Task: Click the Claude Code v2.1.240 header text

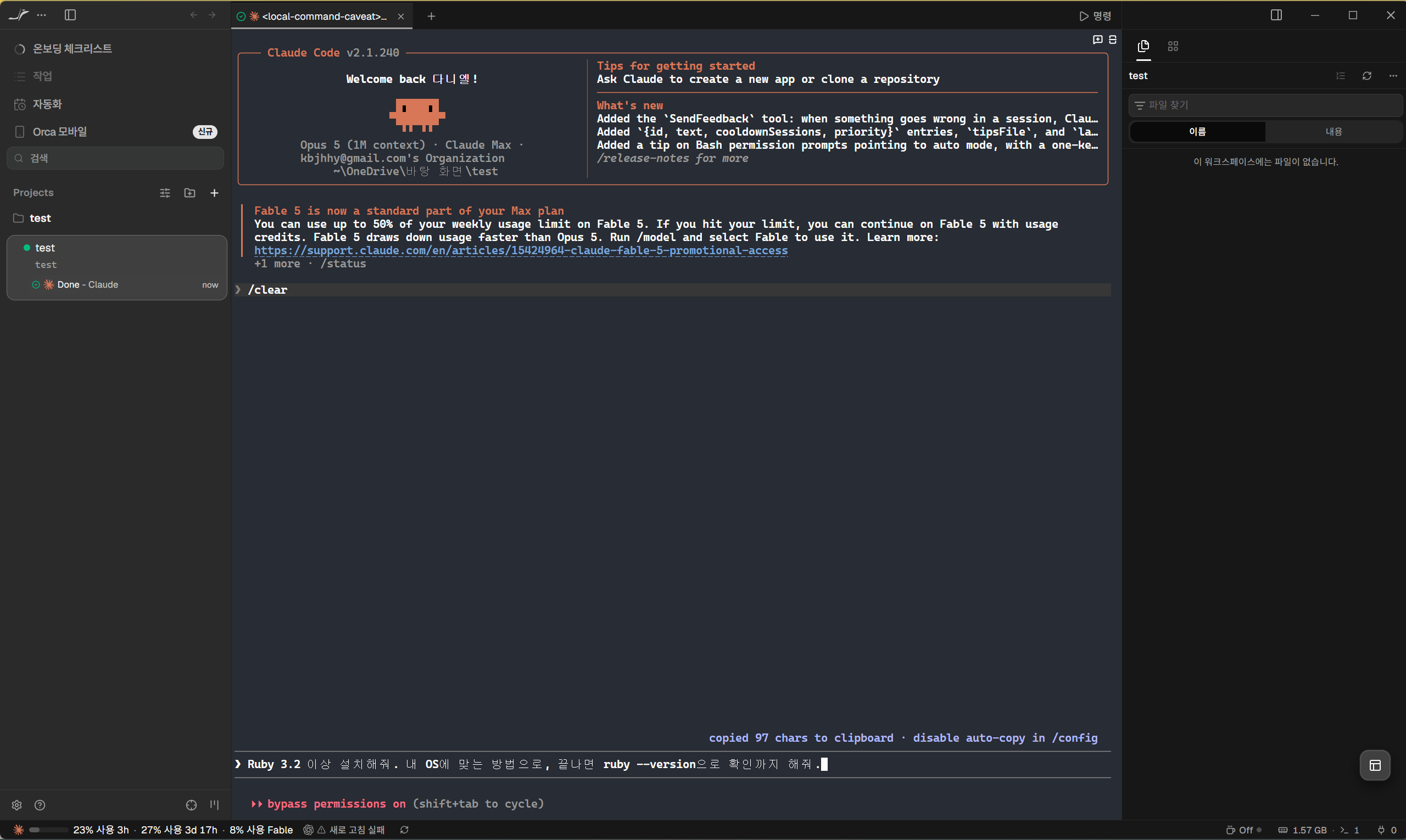Action: click(x=333, y=53)
